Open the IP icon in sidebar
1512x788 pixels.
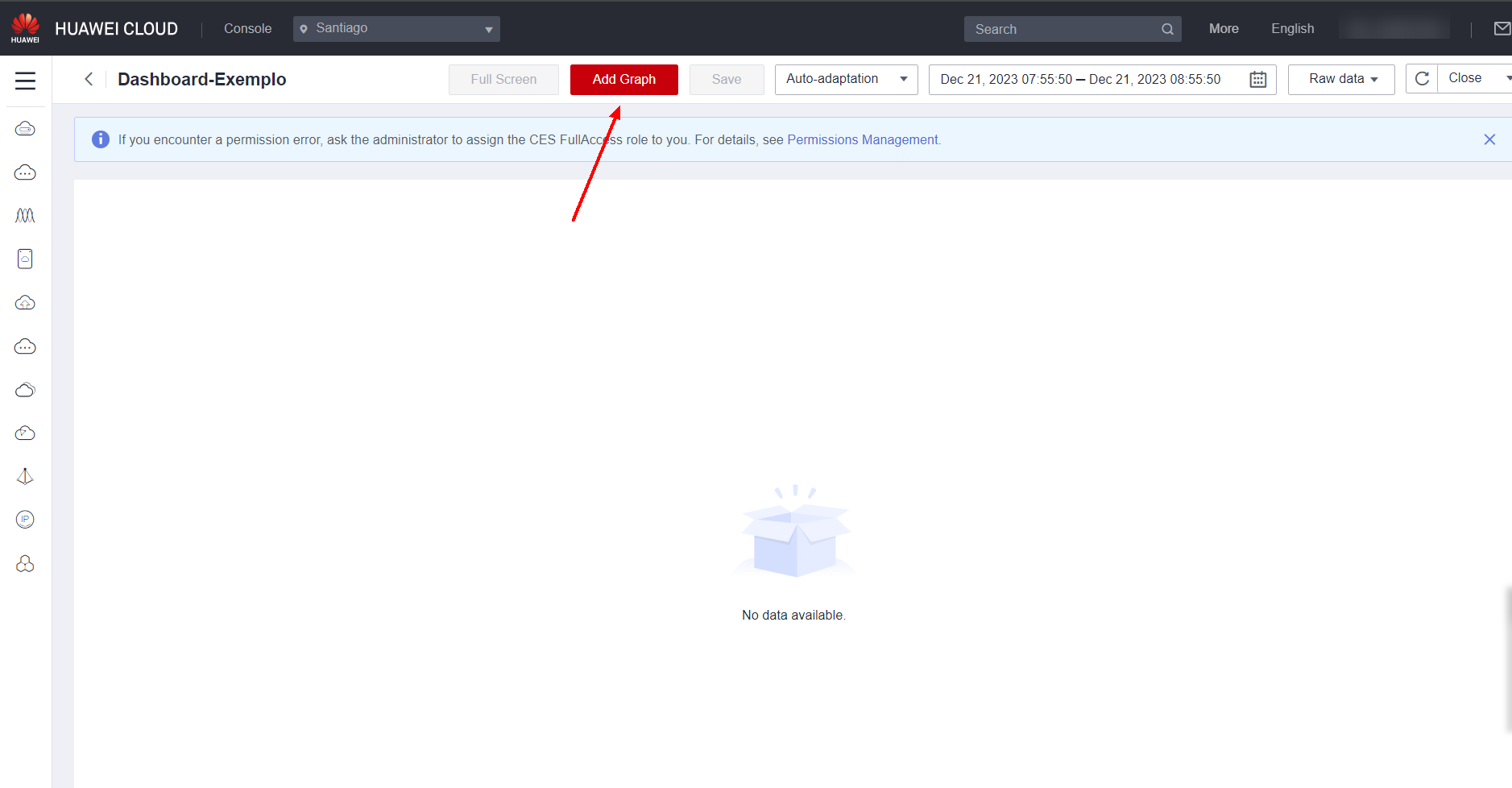(25, 520)
